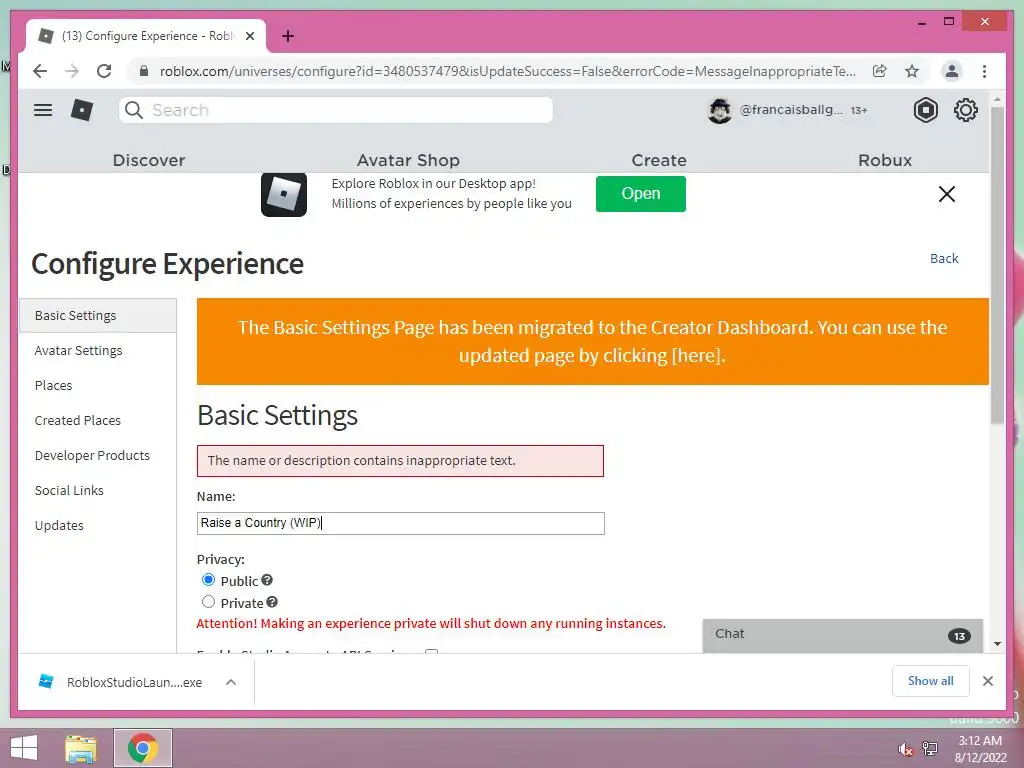Screen dimensions: 1024x768
Task: Click the page vertical scrollbar thumb
Action: [x=997, y=264]
